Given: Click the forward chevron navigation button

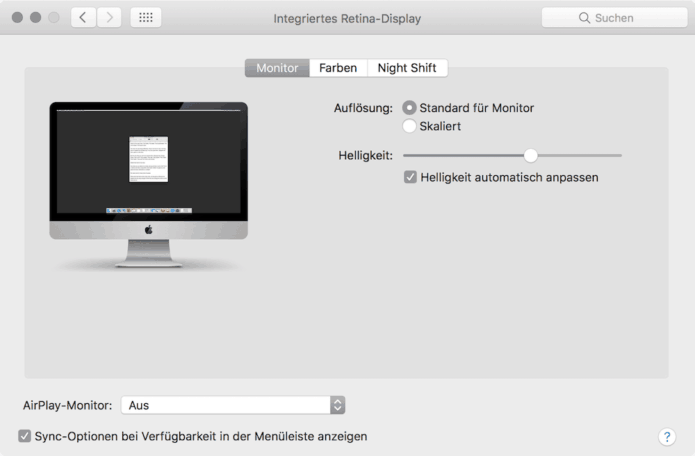Looking at the screenshot, I should tap(109, 18).
